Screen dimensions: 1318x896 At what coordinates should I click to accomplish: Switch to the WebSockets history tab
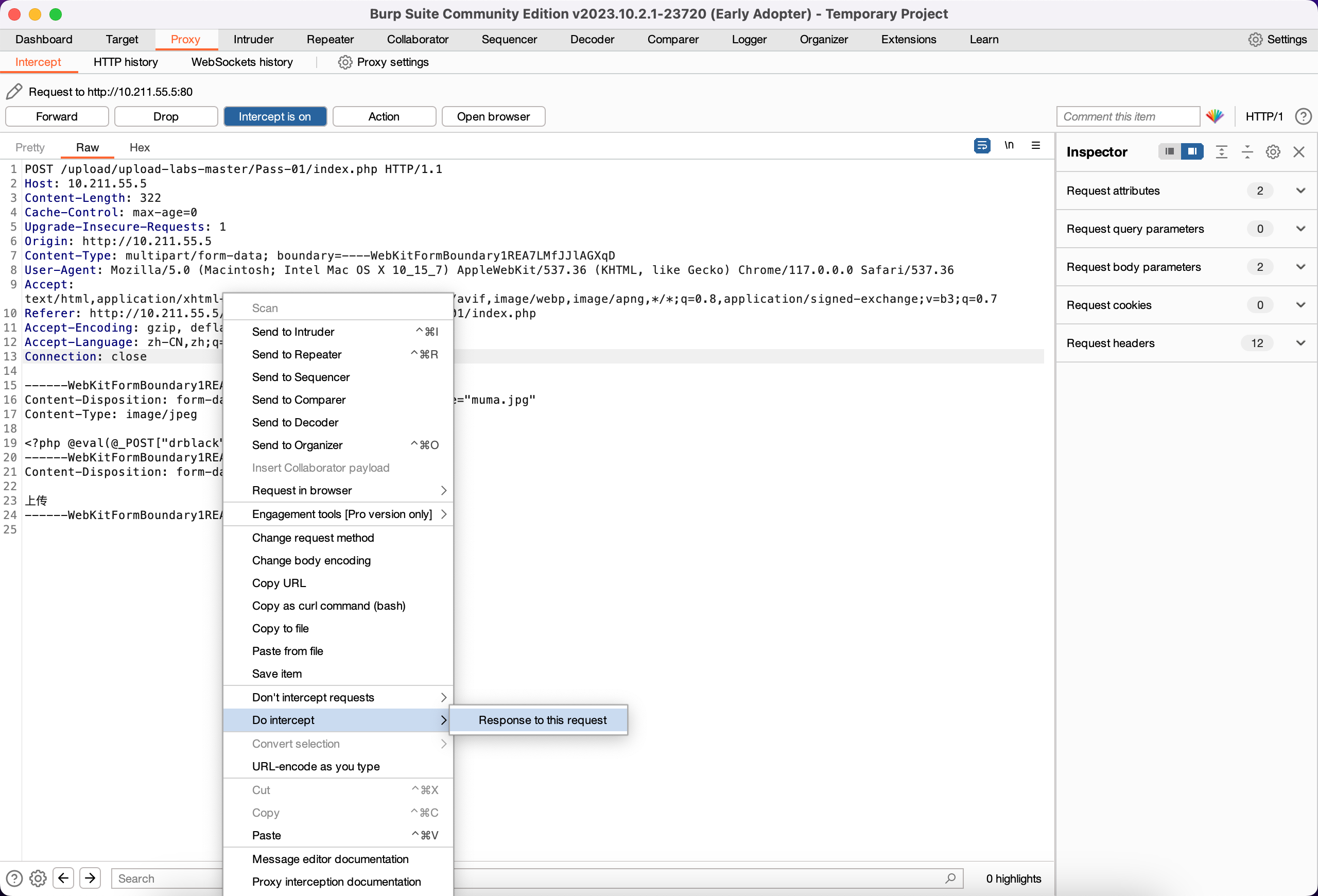242,62
